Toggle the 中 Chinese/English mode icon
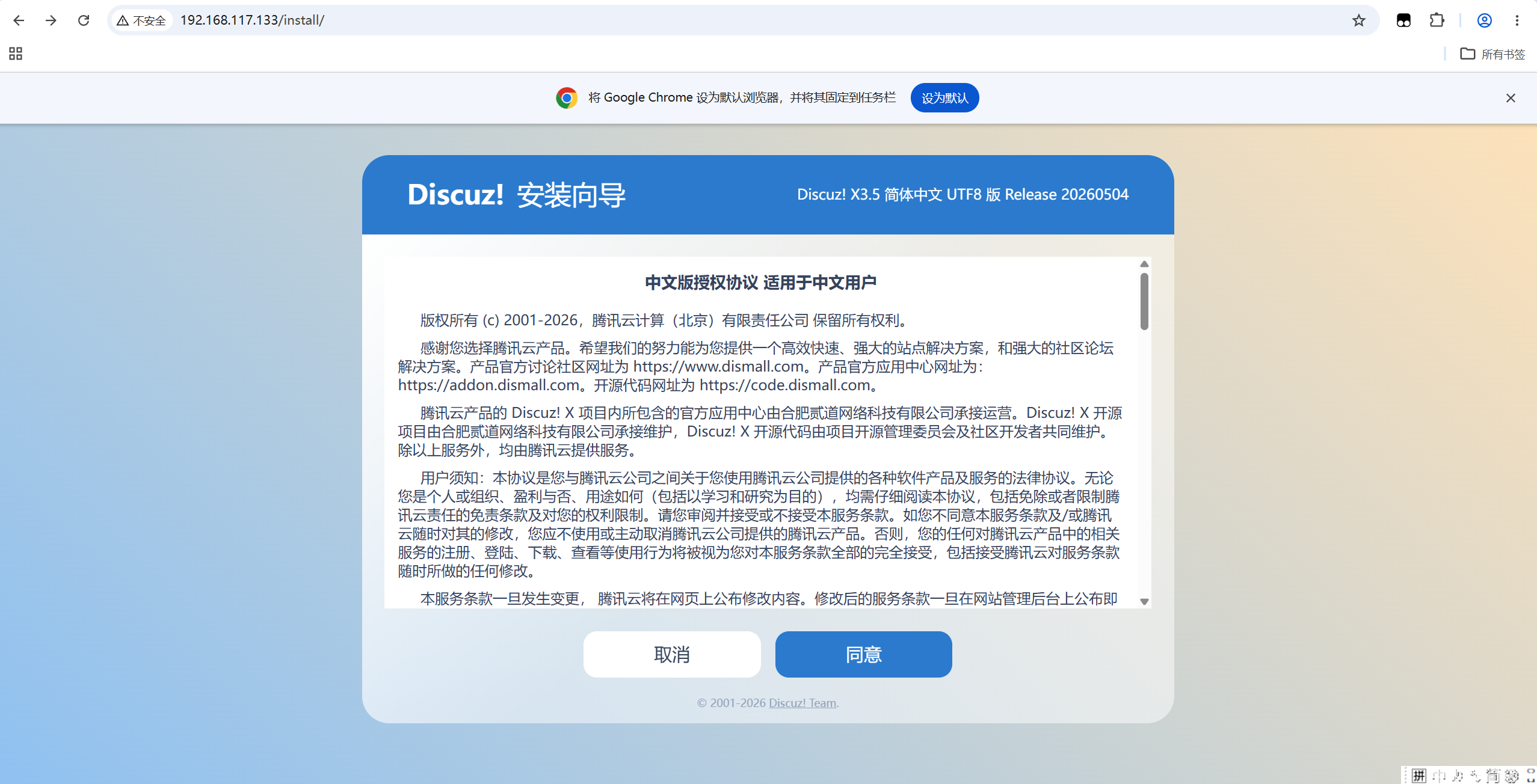 pyautogui.click(x=1439, y=776)
